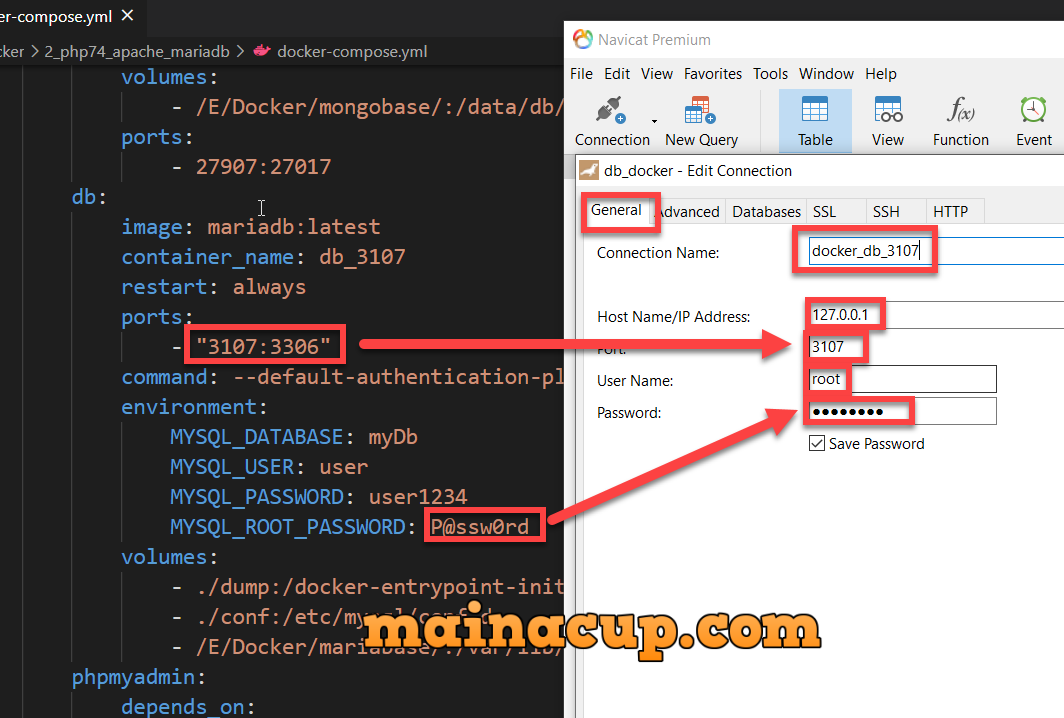Open the Tools menu
1064x718 pixels.
770,73
